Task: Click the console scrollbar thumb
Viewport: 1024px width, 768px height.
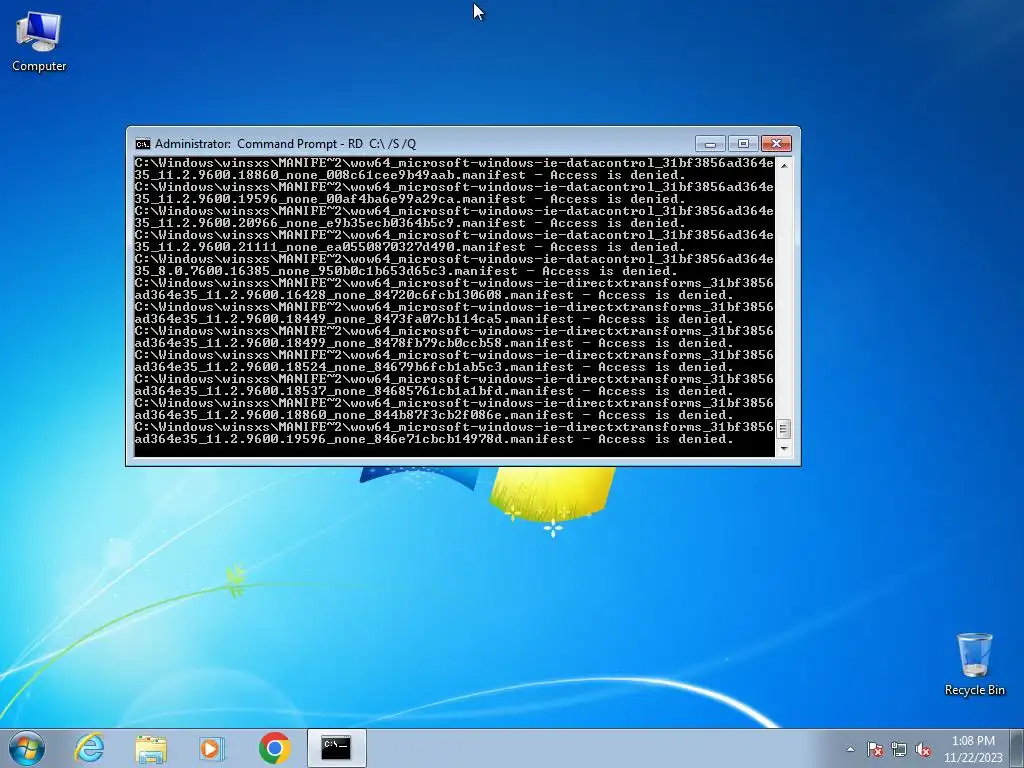Action: click(x=784, y=429)
